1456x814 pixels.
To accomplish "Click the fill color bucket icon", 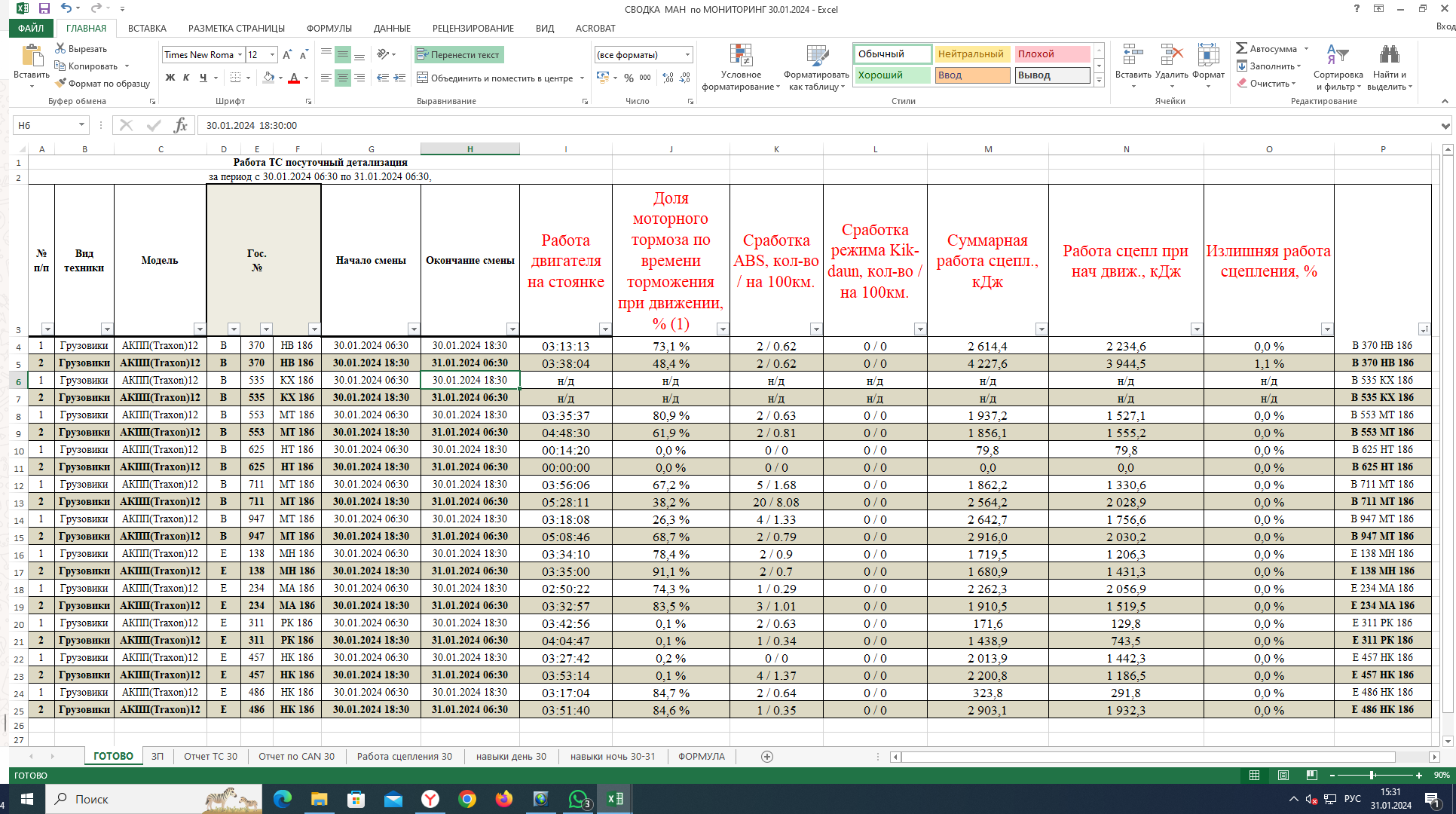I will pyautogui.click(x=268, y=78).
